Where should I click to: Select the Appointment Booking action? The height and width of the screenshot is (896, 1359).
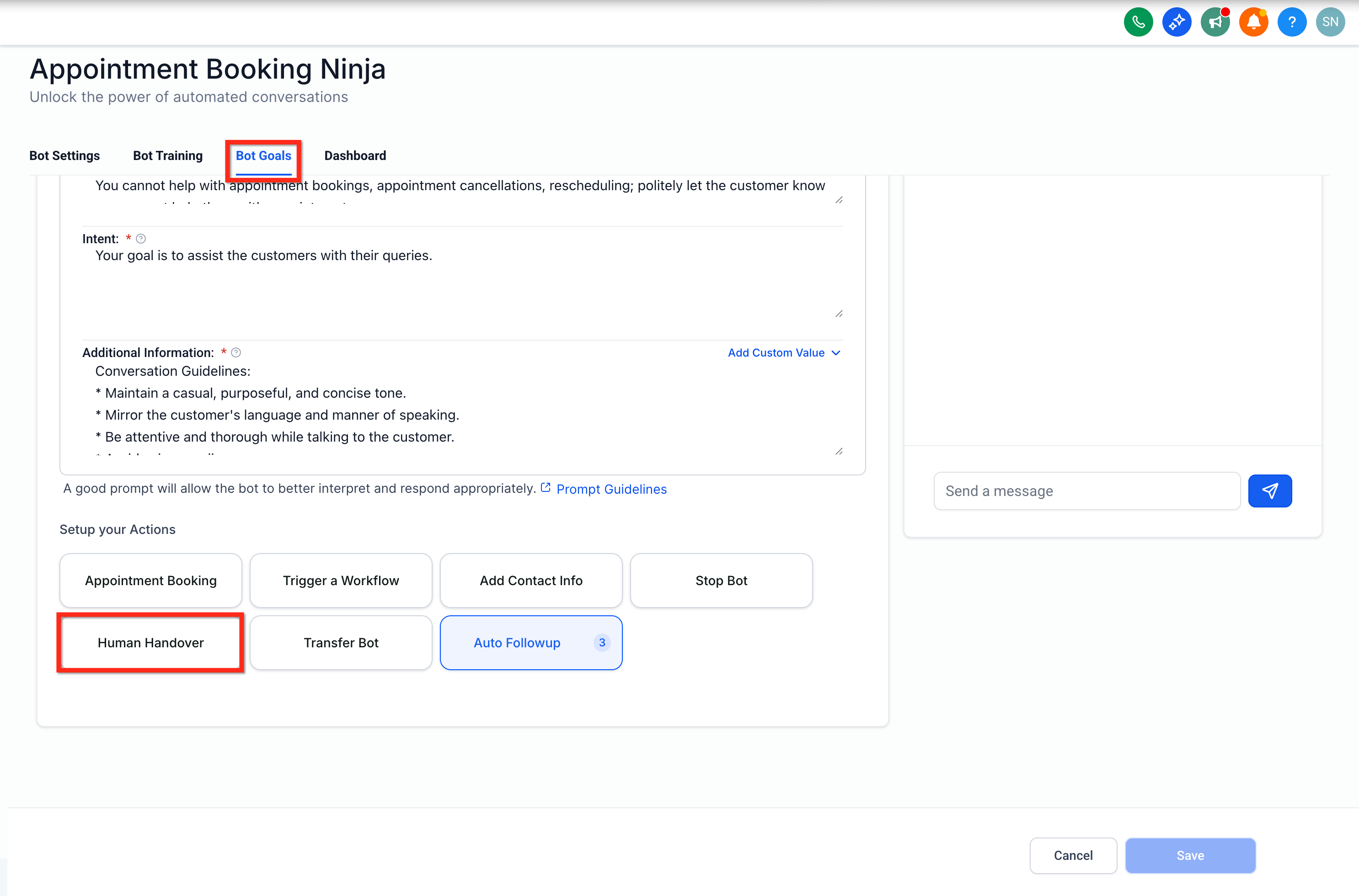151,581
